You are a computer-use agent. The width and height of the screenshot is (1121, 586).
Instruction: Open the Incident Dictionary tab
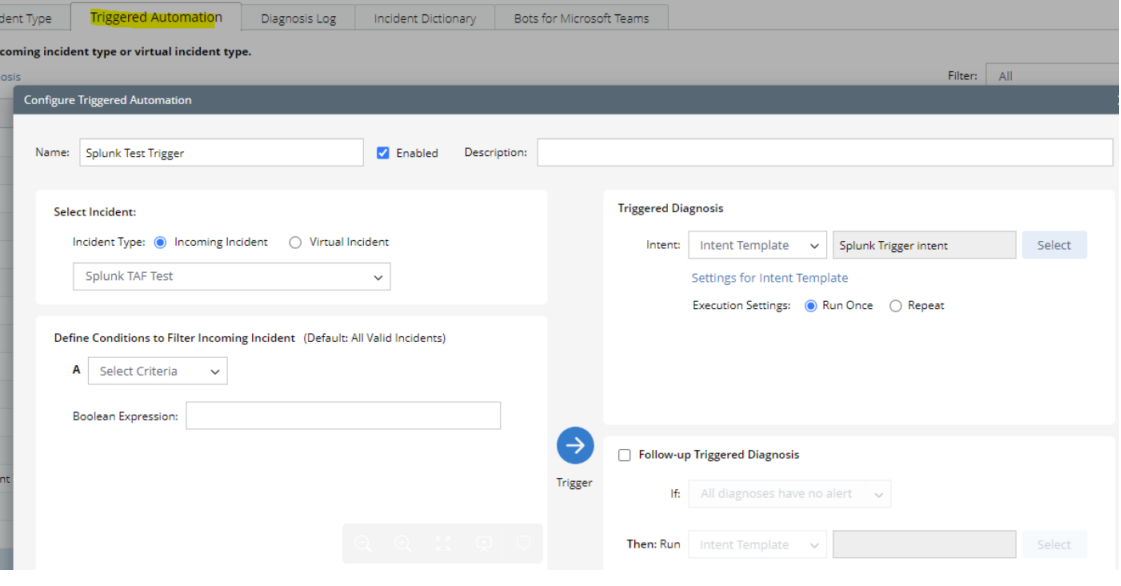click(425, 18)
